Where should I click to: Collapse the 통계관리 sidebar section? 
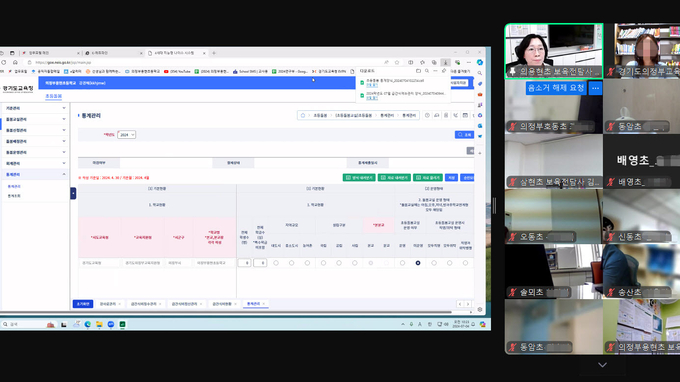35,174
